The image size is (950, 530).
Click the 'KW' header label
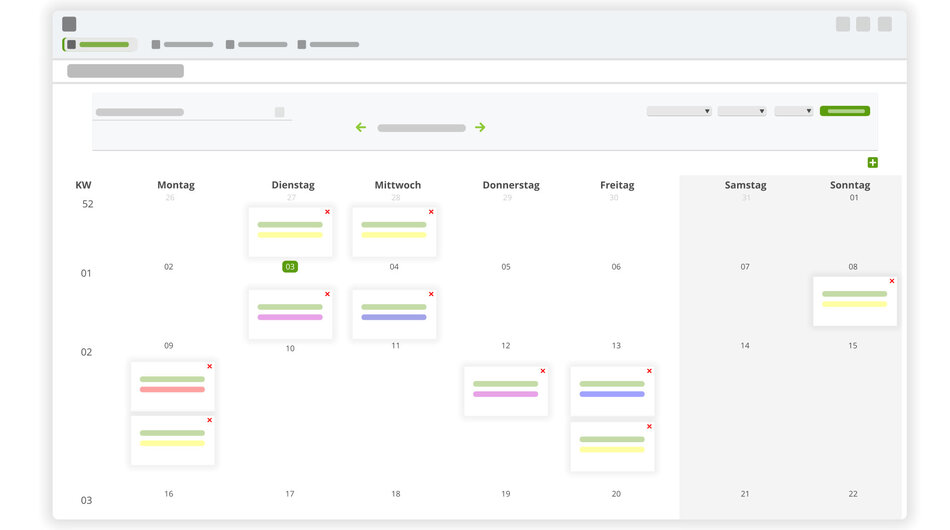(83, 185)
